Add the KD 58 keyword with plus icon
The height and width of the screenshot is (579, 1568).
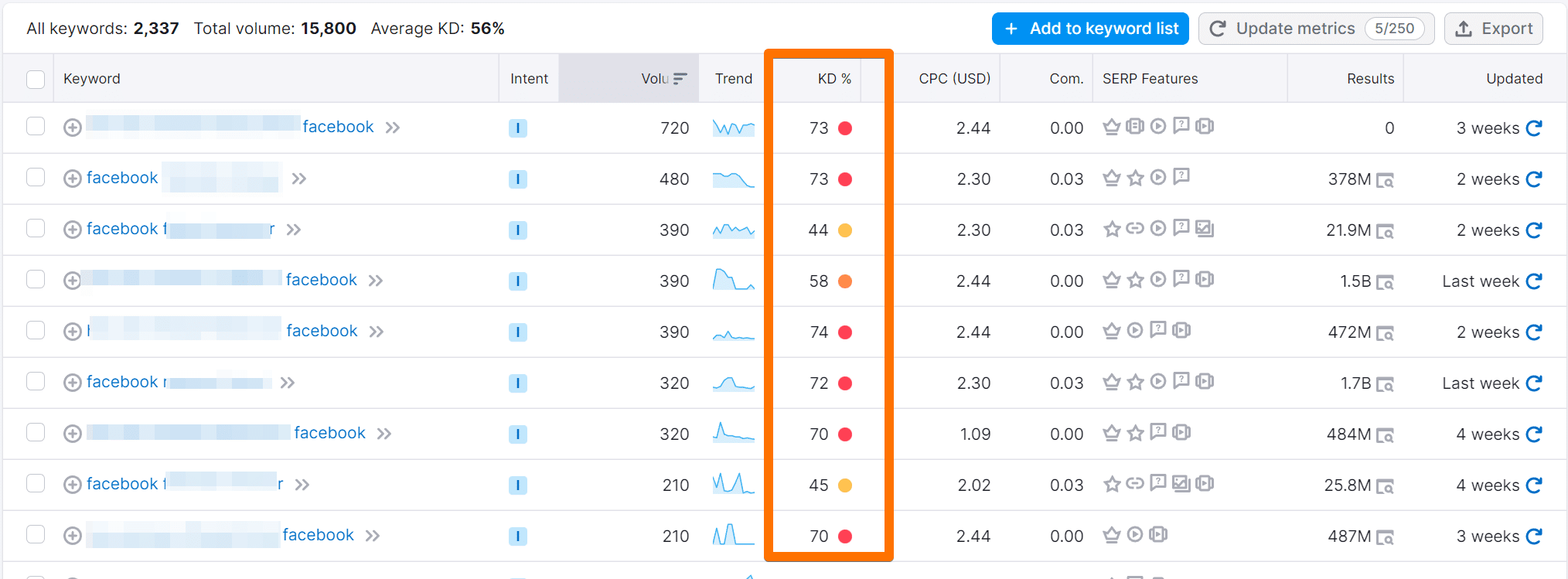pos(73,281)
